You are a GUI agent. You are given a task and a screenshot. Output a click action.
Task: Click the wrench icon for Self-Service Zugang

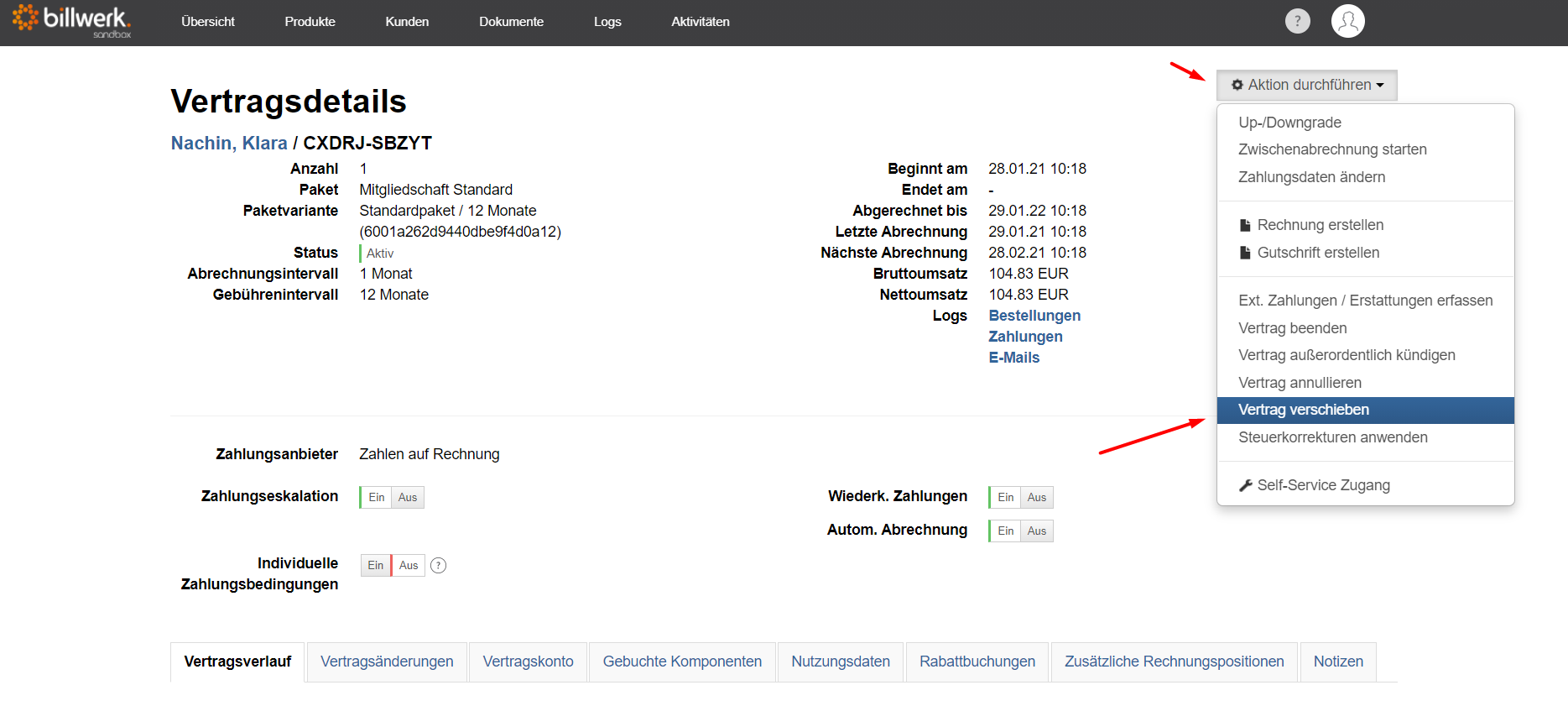(1245, 485)
